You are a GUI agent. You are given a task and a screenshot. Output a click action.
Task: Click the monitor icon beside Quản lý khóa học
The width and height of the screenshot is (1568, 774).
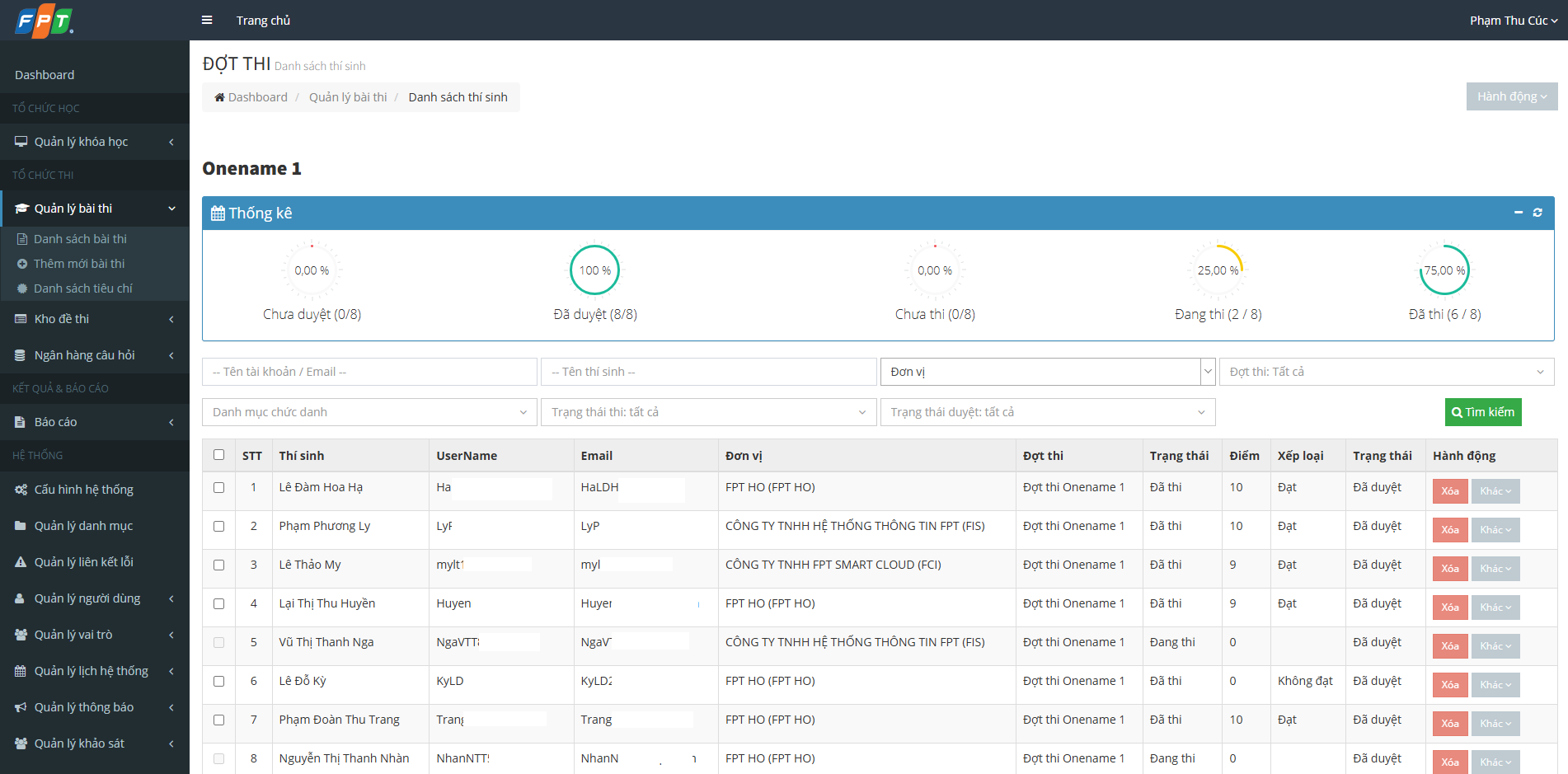pyautogui.click(x=21, y=142)
